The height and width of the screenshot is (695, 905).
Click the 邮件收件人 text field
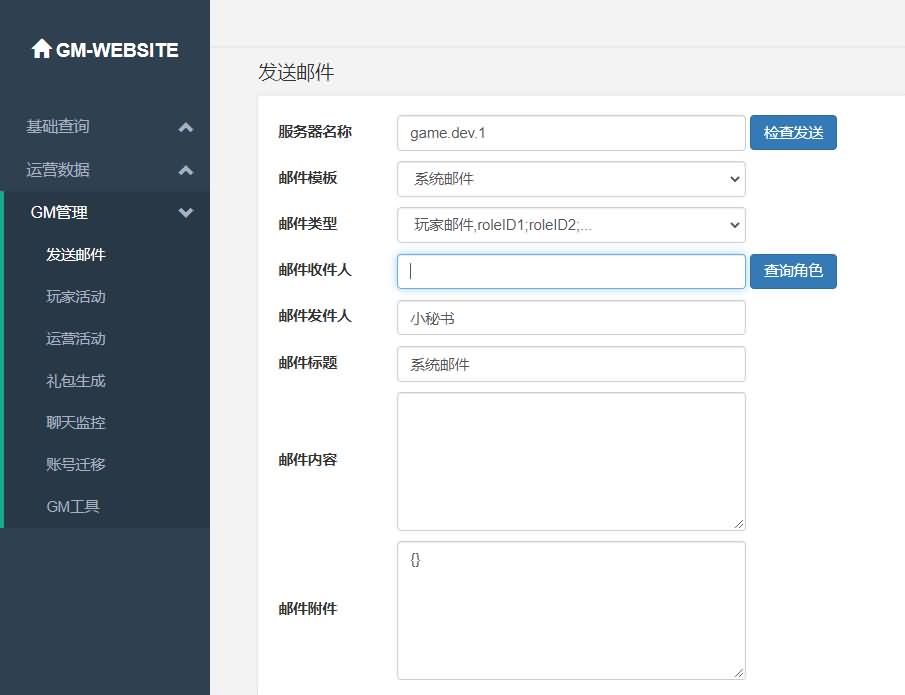pyautogui.click(x=571, y=271)
